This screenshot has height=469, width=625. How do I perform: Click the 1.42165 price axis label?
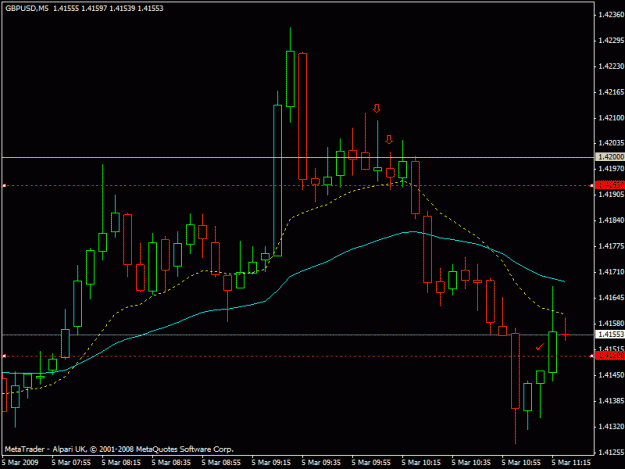pos(611,92)
